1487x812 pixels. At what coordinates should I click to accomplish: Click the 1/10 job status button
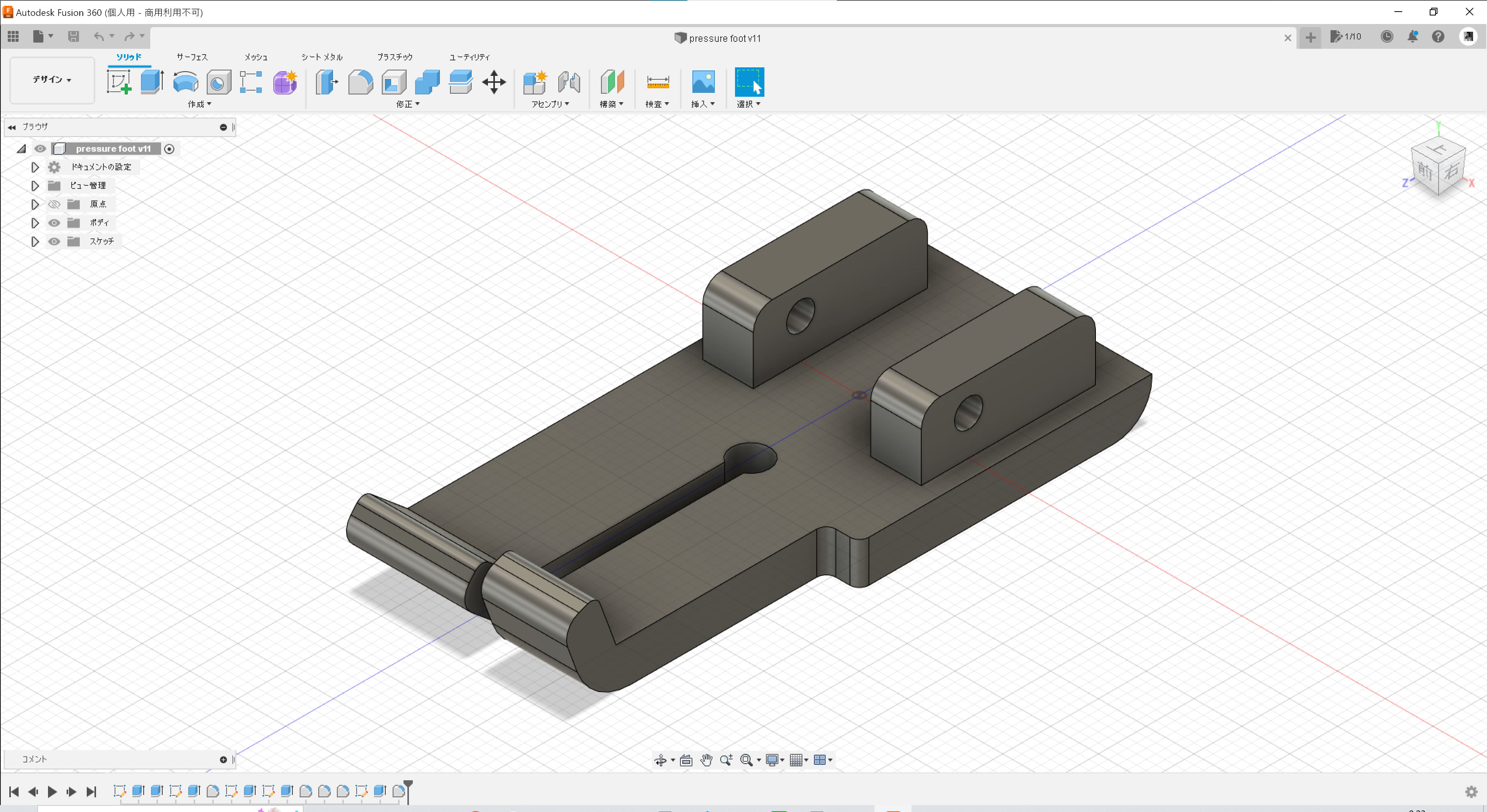[x=1346, y=36]
